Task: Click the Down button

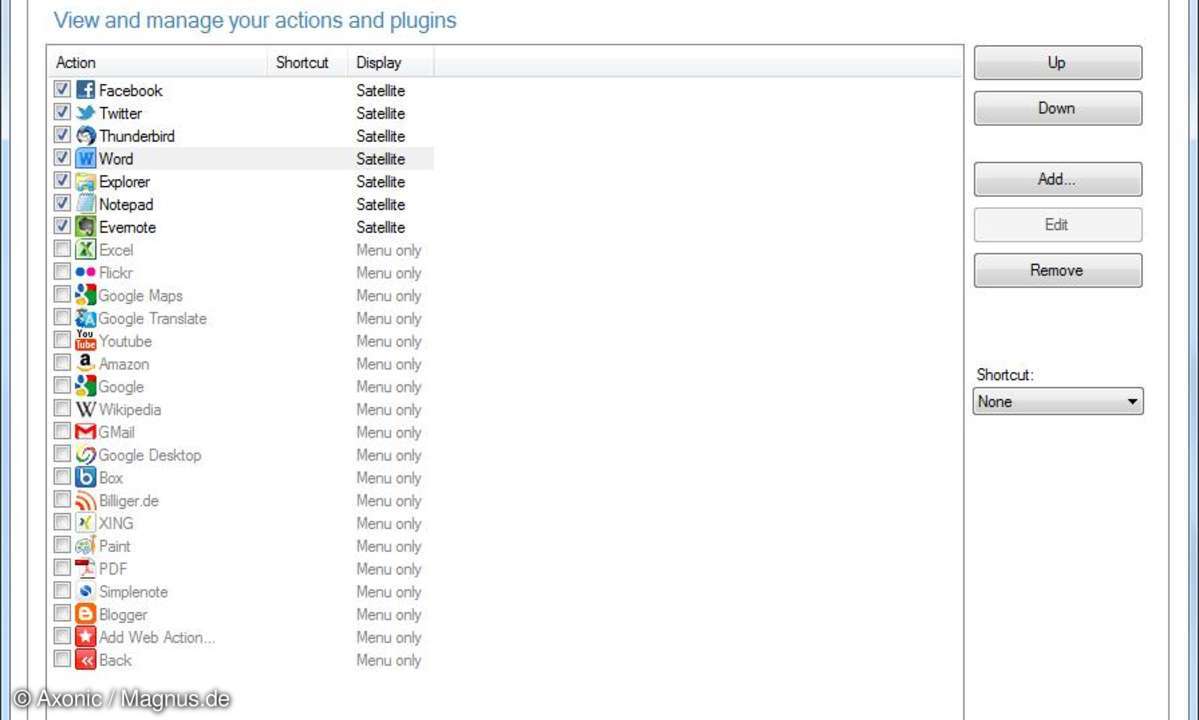Action: tap(1058, 109)
